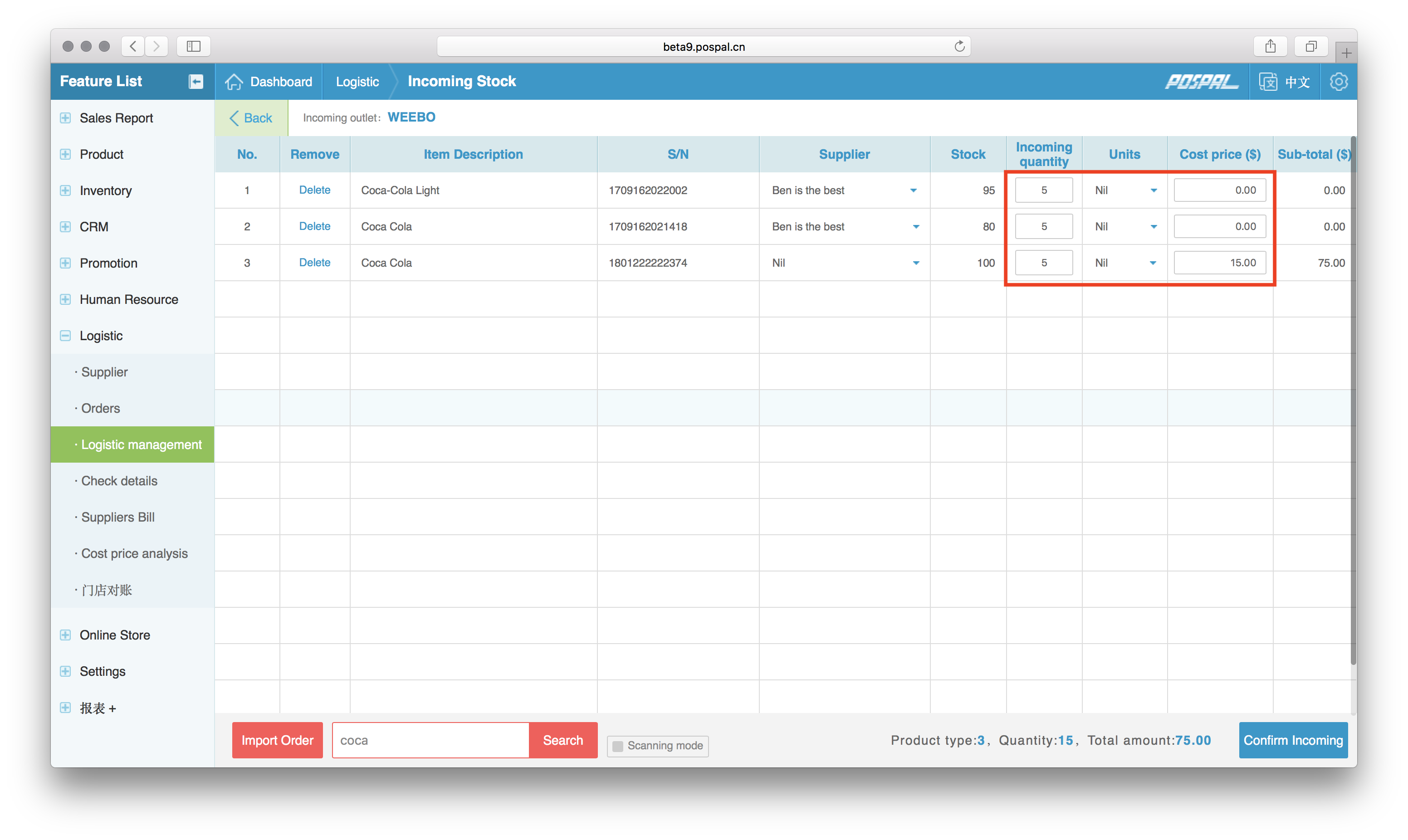The height and width of the screenshot is (840, 1408).
Task: Collapse the Feature List sidebar icon
Action: [196, 82]
